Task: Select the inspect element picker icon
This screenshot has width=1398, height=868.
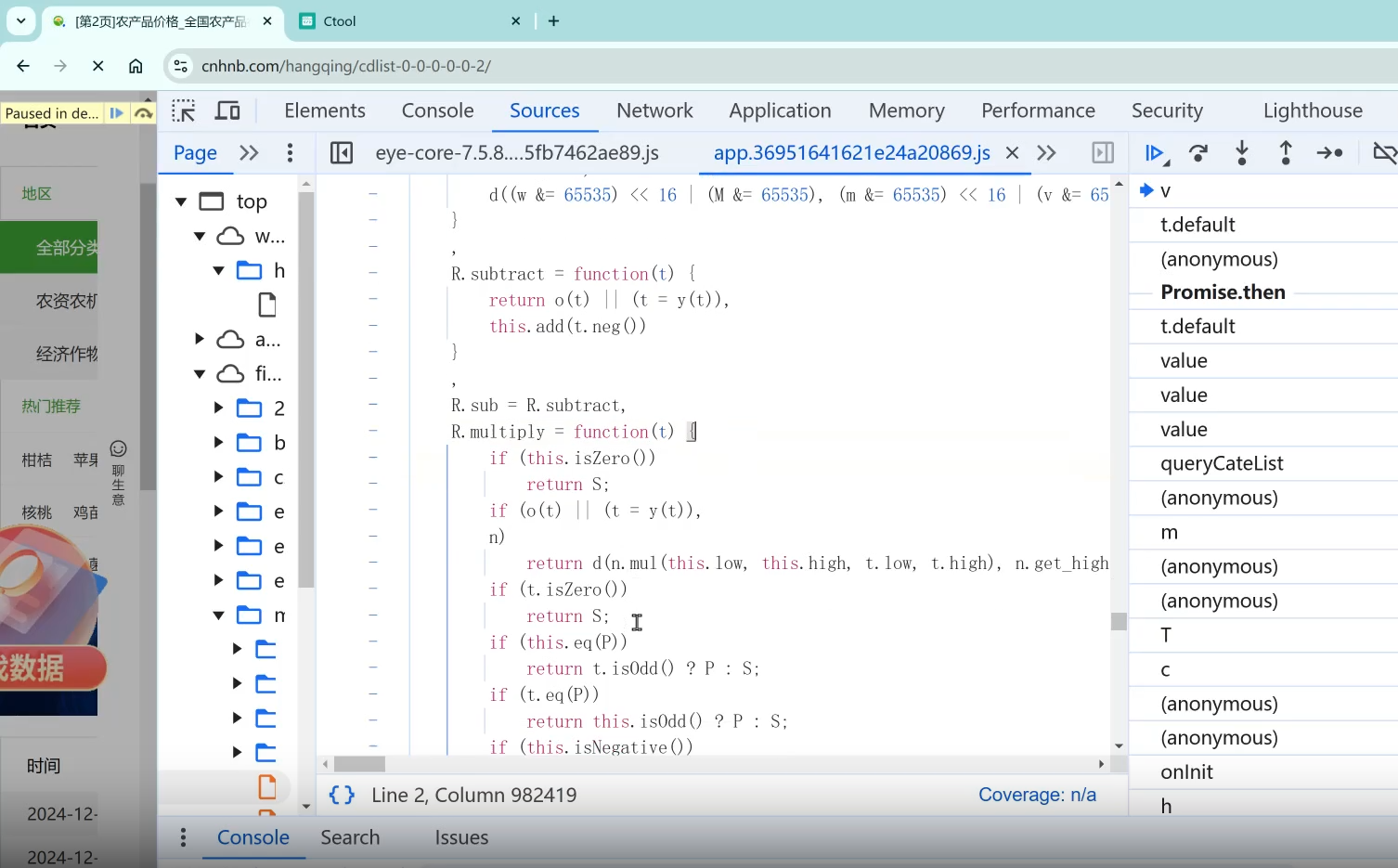Action: tap(183, 111)
